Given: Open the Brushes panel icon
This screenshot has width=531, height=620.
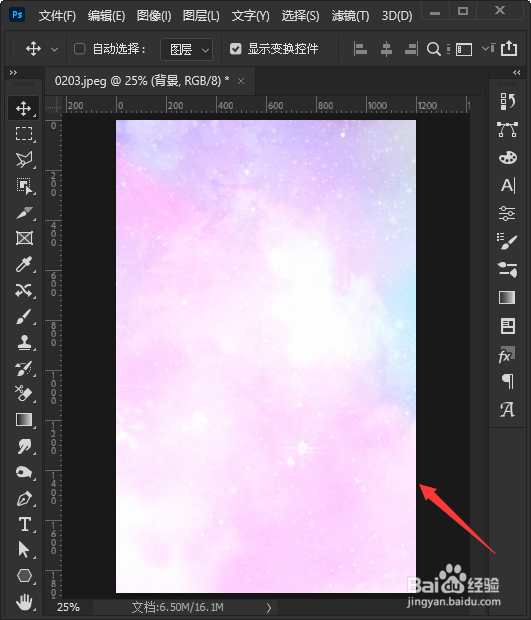Looking at the screenshot, I should (507, 241).
